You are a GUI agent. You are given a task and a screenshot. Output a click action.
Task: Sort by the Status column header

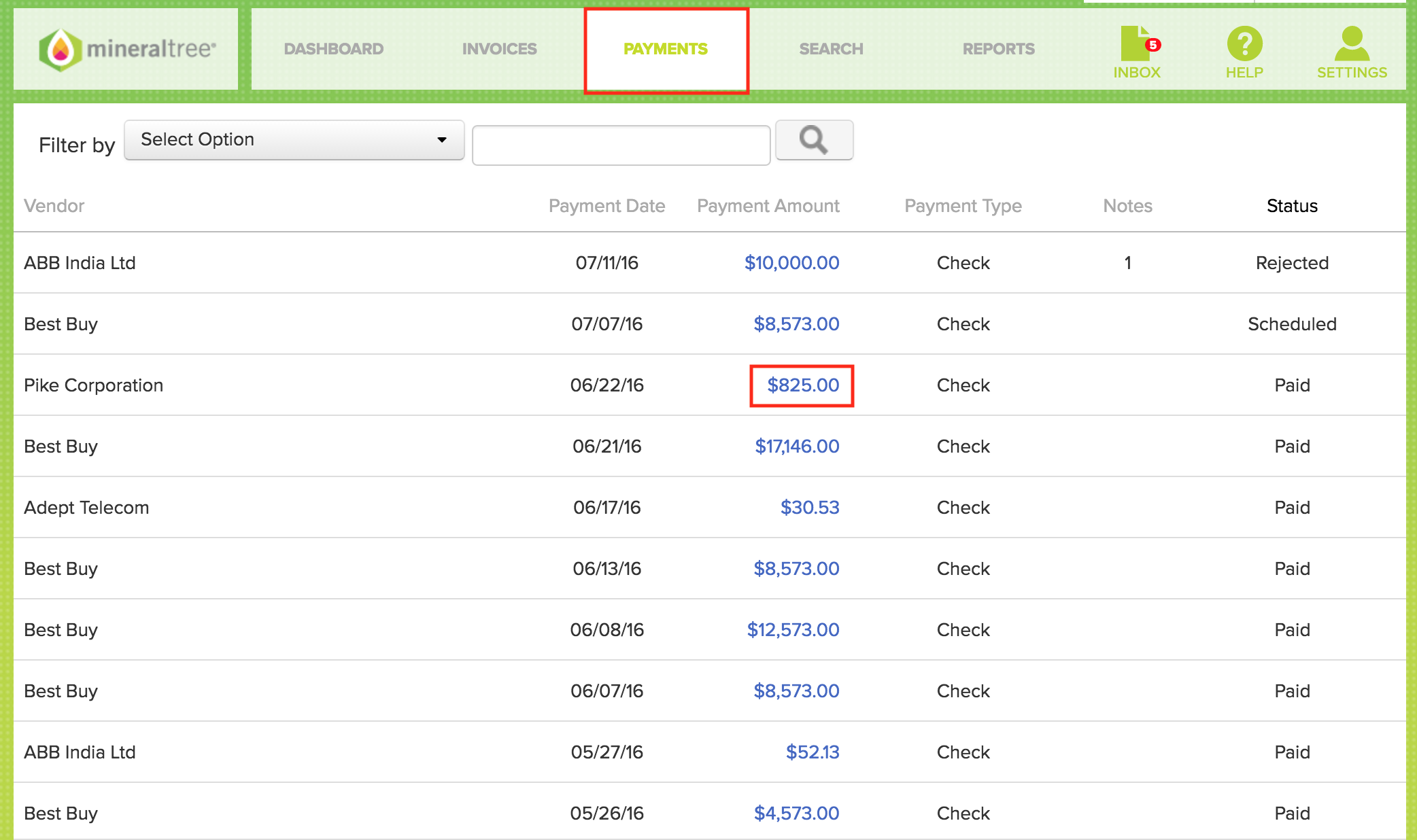pyautogui.click(x=1293, y=206)
